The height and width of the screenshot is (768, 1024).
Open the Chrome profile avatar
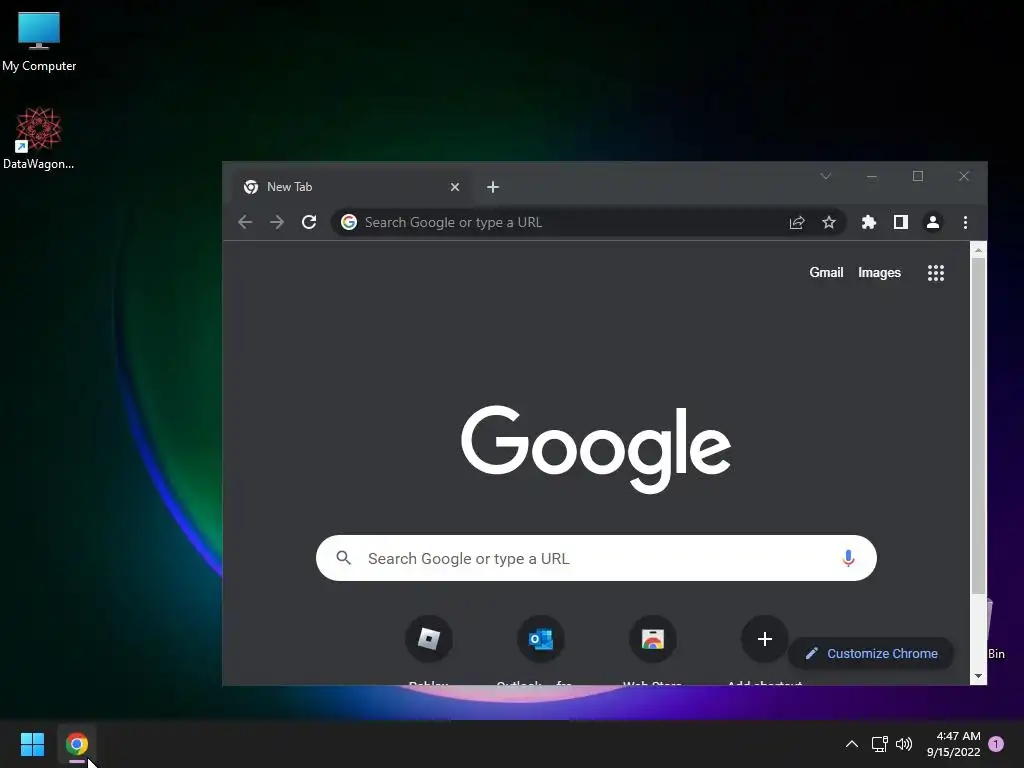933,223
